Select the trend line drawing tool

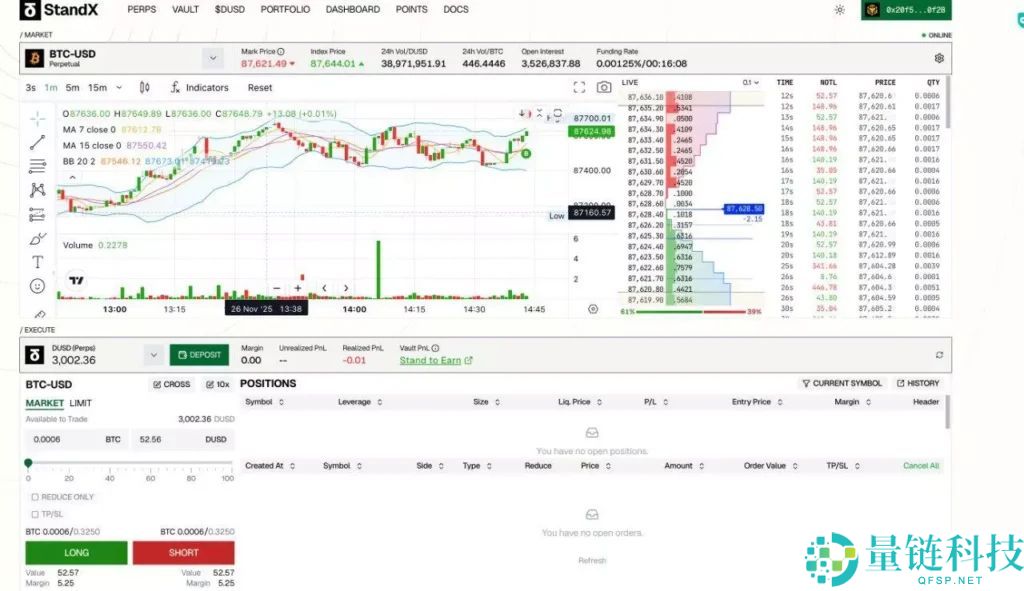(37, 143)
